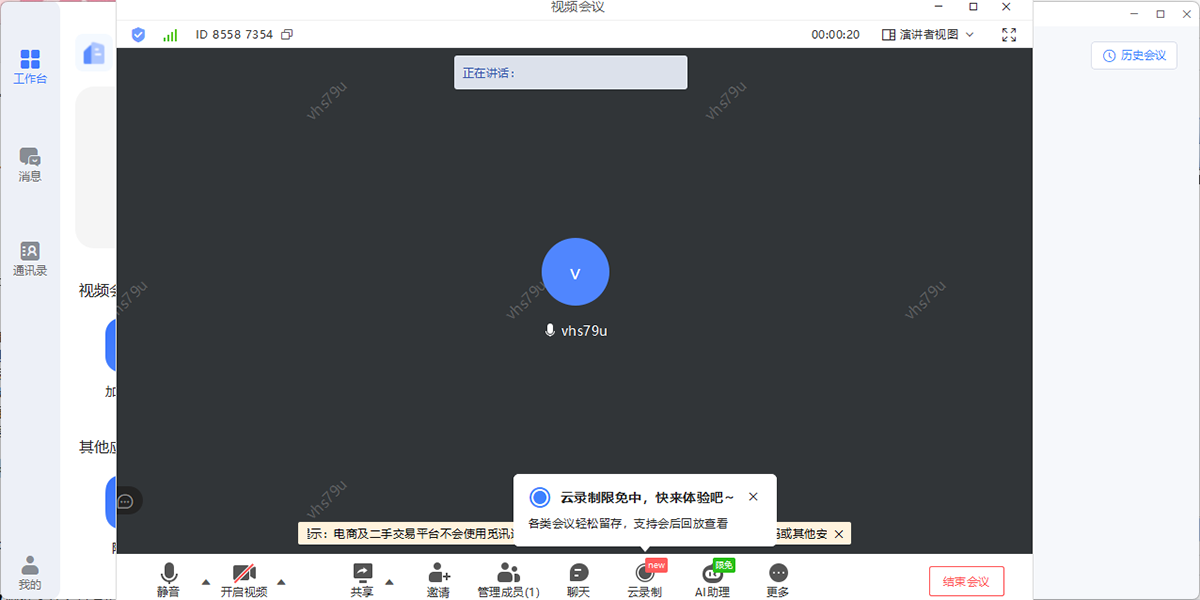Viewport: 1200px width, 600px height.
Task: Dismiss the cloud recording promo popup
Action: (x=753, y=496)
